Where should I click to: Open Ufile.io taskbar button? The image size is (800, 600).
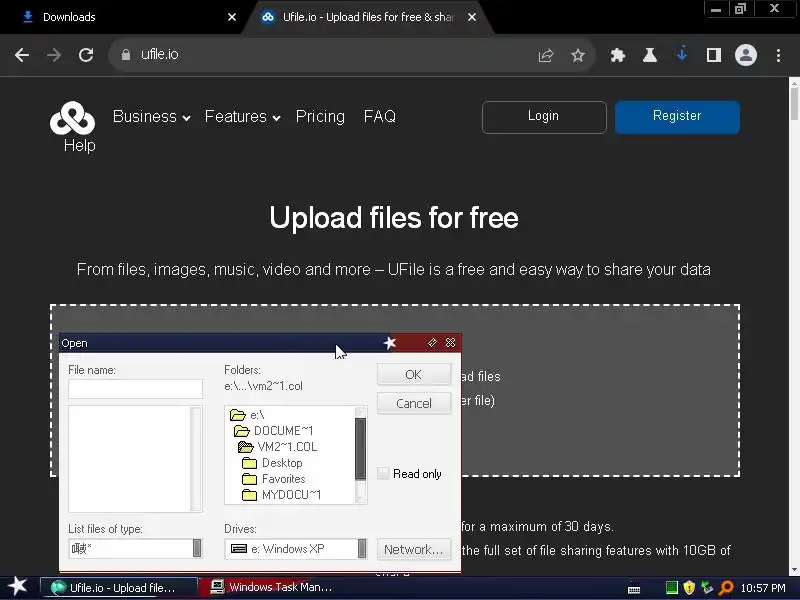tap(118, 587)
